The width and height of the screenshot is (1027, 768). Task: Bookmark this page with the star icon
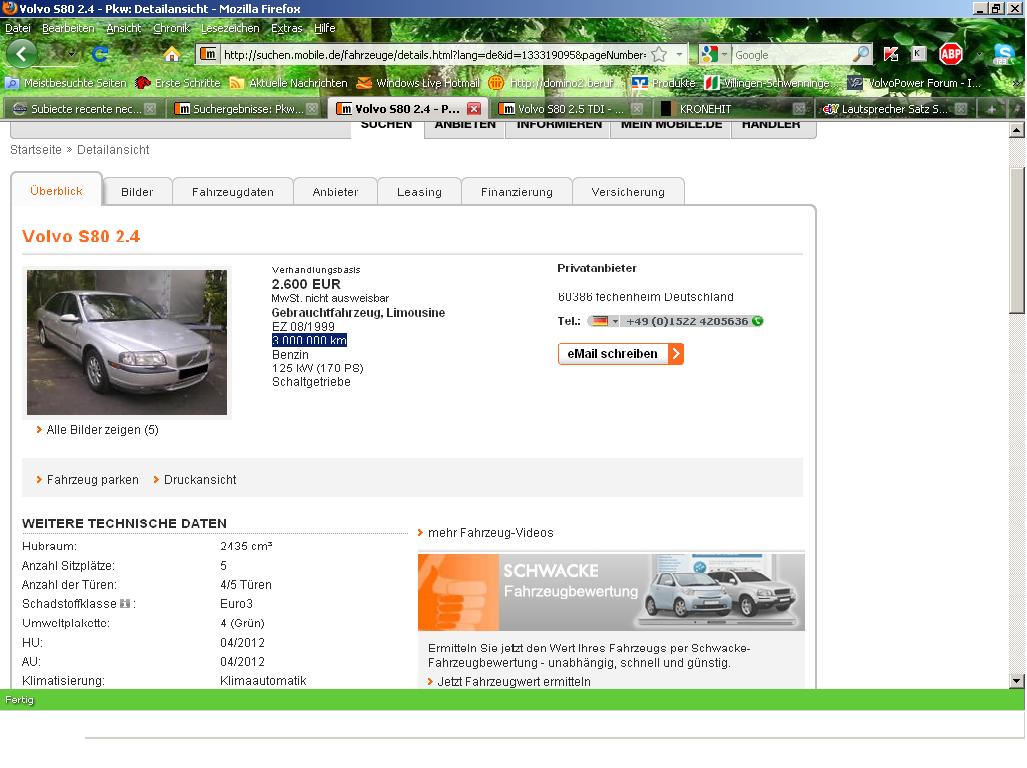[659, 55]
